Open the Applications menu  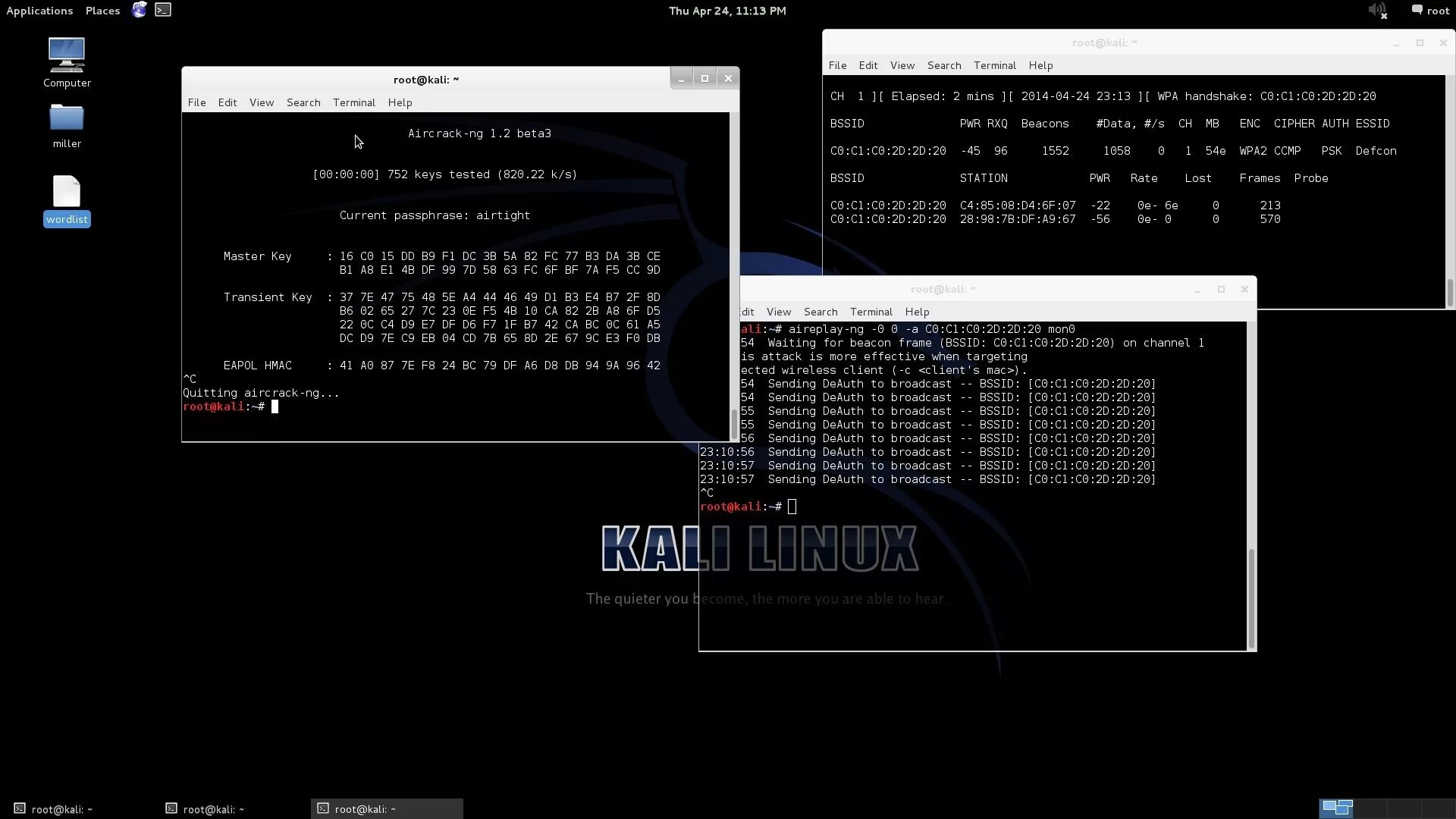[39, 11]
